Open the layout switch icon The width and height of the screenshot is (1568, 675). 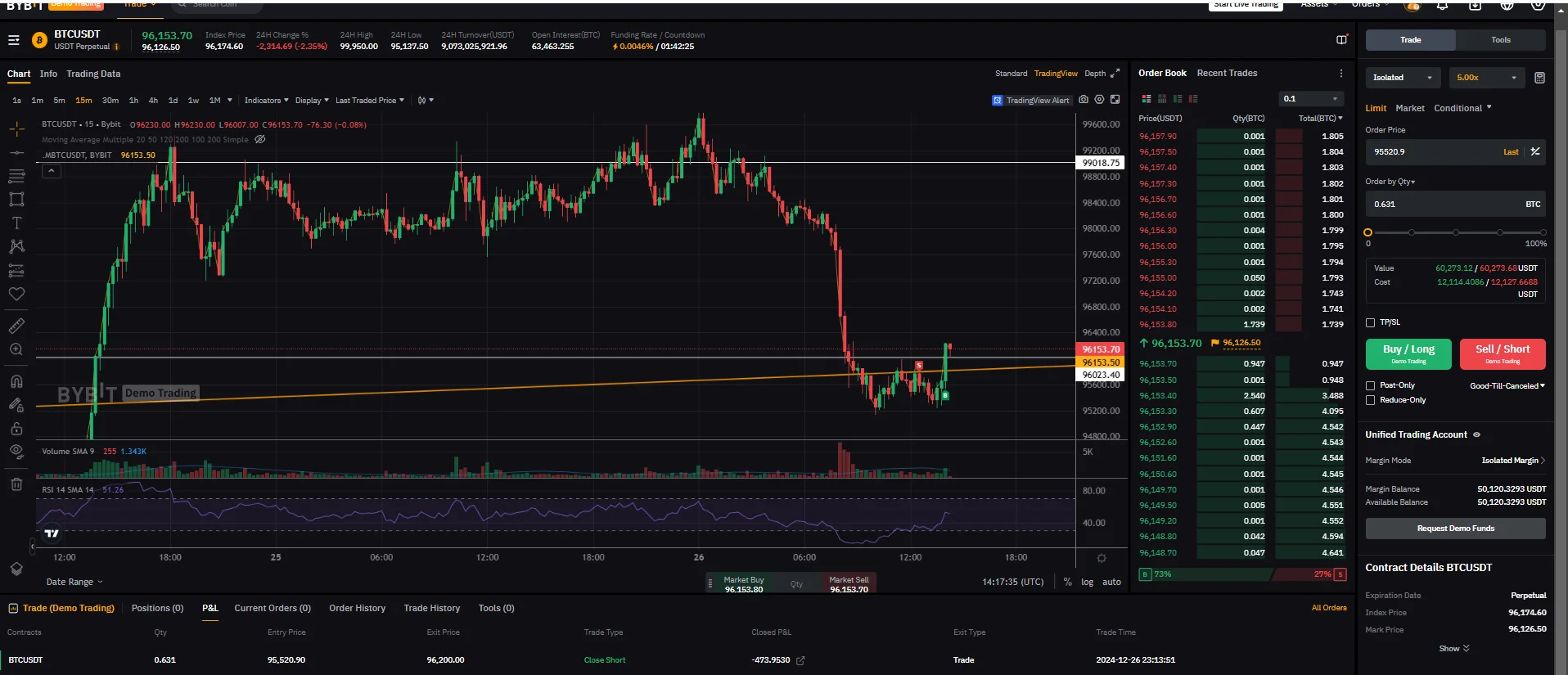coord(1341,39)
